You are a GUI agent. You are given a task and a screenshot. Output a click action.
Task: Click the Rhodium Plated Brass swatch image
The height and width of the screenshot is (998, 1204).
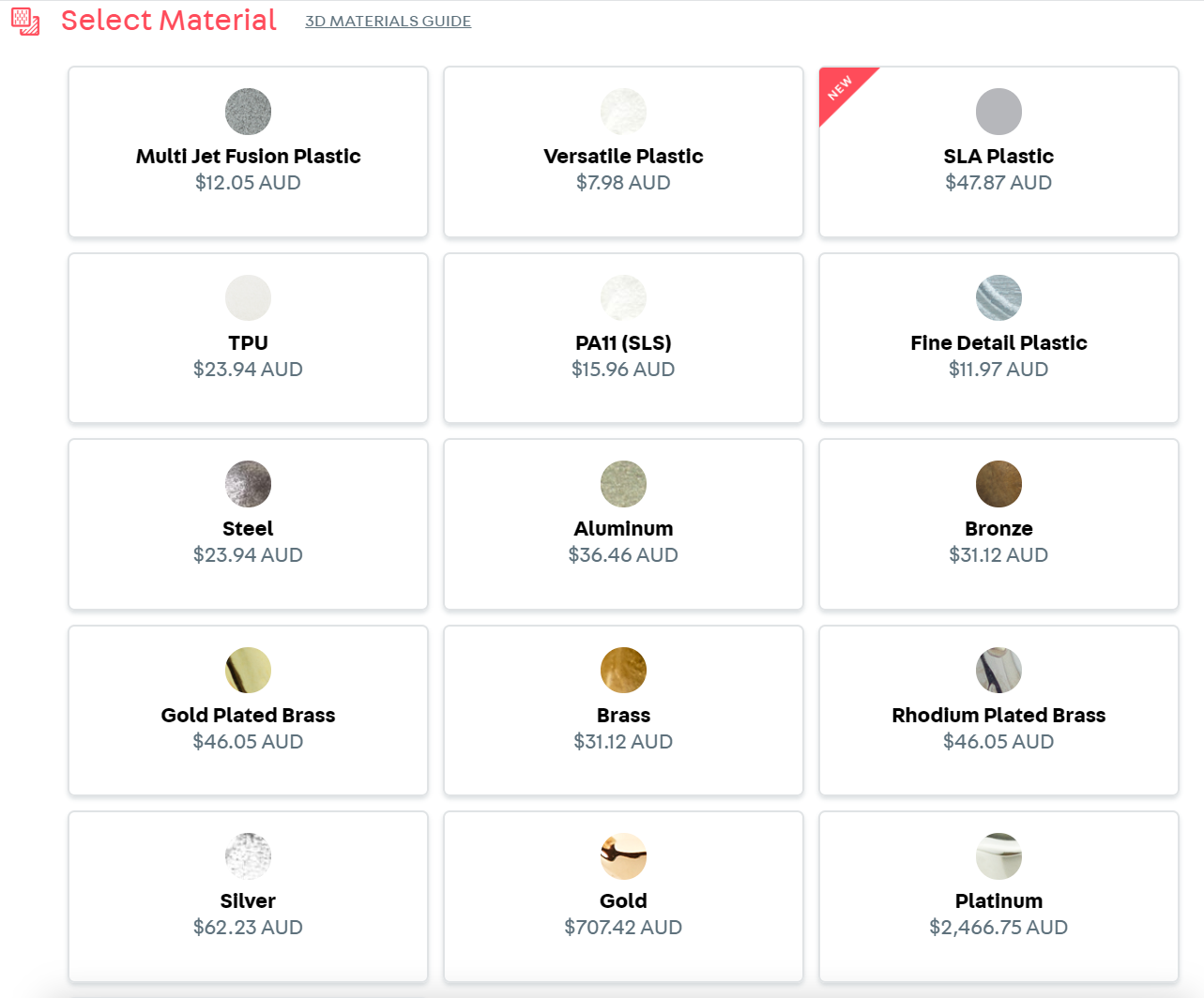[998, 670]
